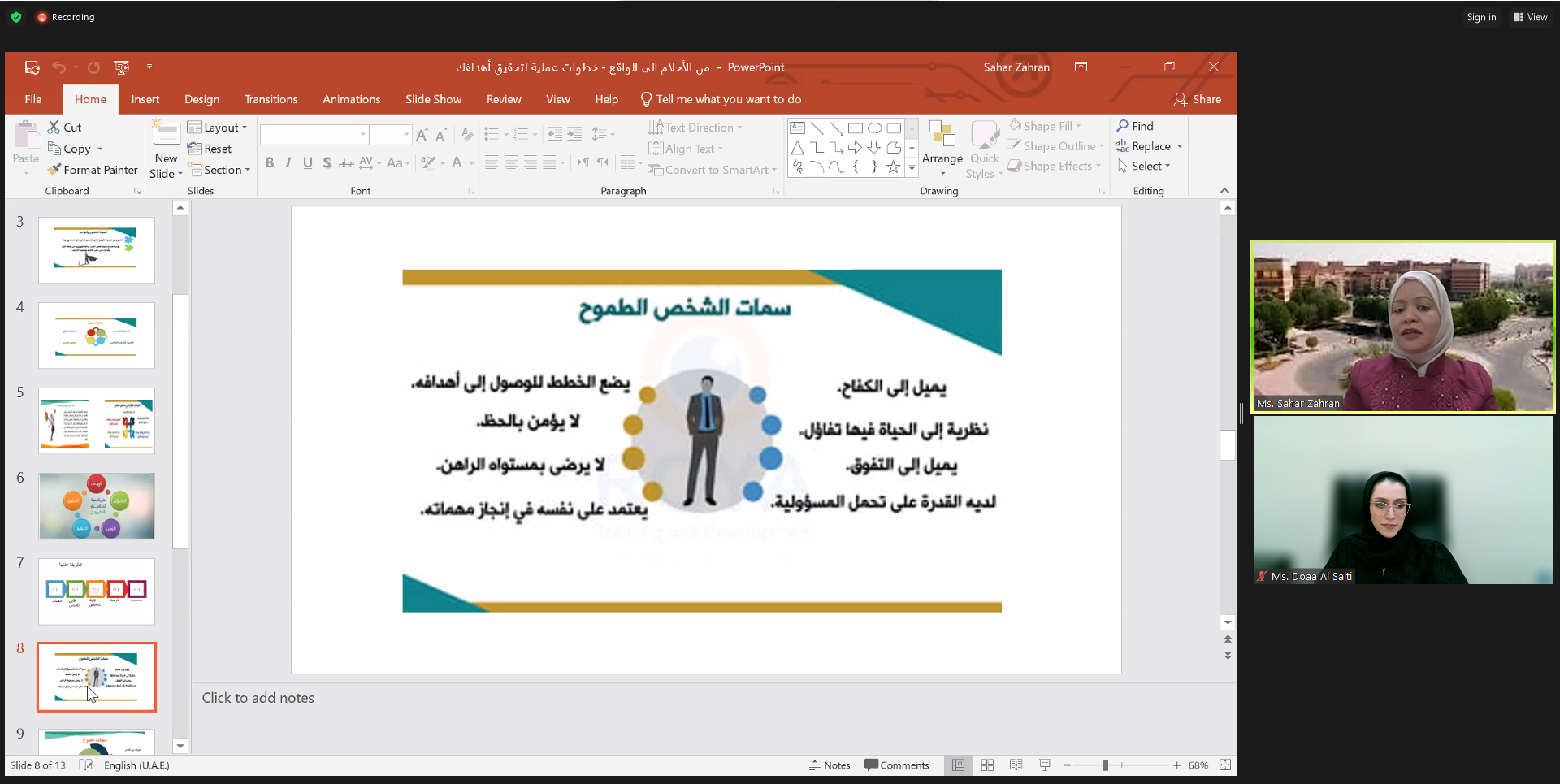Select slide 6 thumbnail in the panel

(x=97, y=506)
